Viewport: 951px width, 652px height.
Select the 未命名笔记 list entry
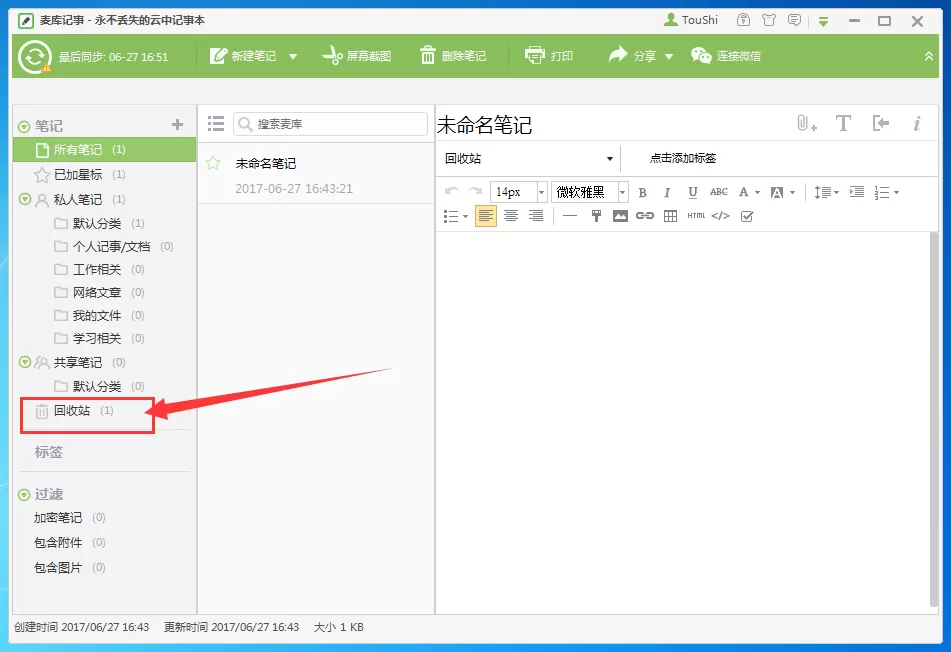(316, 175)
